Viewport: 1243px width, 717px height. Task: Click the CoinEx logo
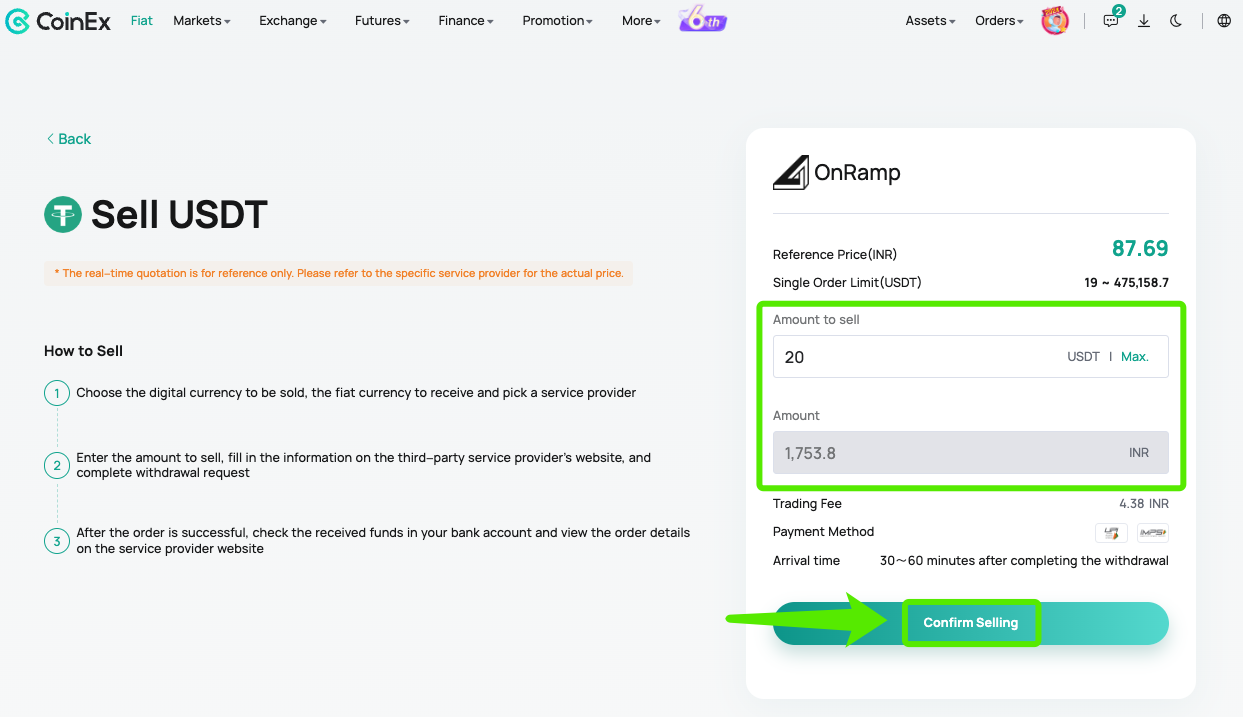[57, 20]
